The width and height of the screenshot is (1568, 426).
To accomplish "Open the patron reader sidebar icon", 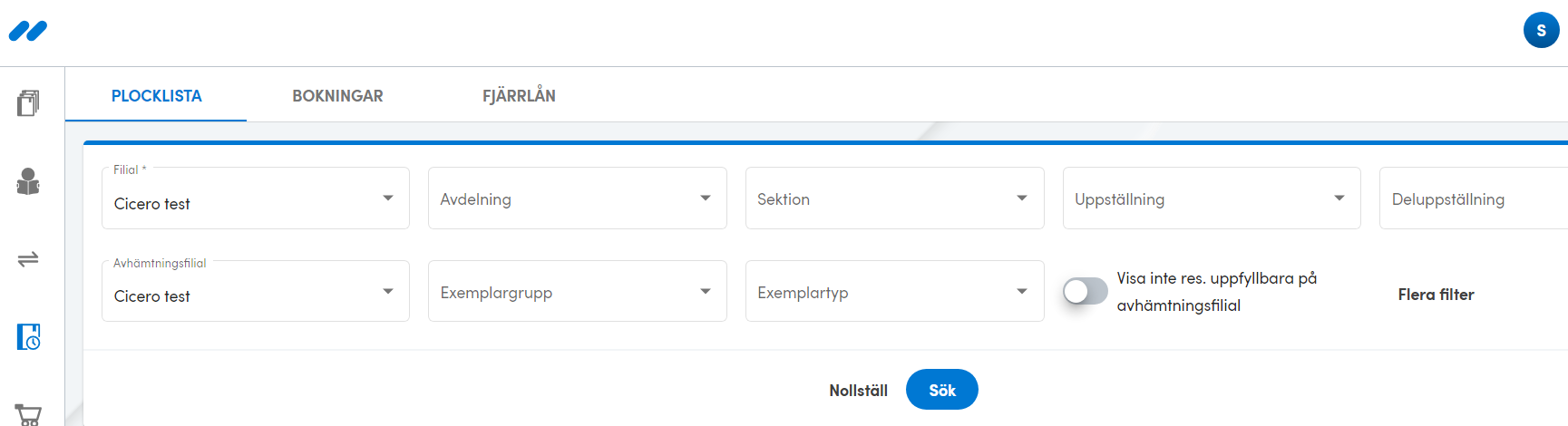I will click(28, 181).
